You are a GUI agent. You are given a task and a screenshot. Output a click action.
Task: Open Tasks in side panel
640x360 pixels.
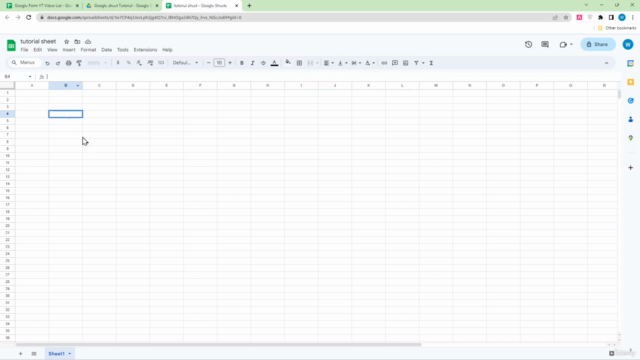tap(631, 101)
